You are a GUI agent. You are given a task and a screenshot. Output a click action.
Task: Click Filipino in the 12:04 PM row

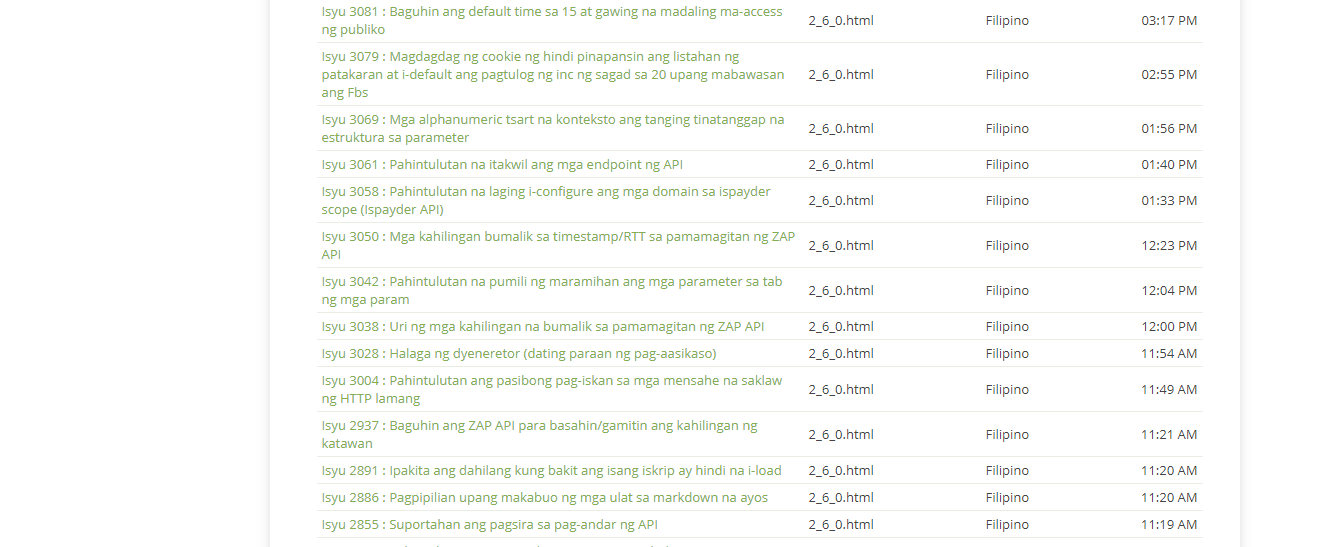click(1007, 290)
